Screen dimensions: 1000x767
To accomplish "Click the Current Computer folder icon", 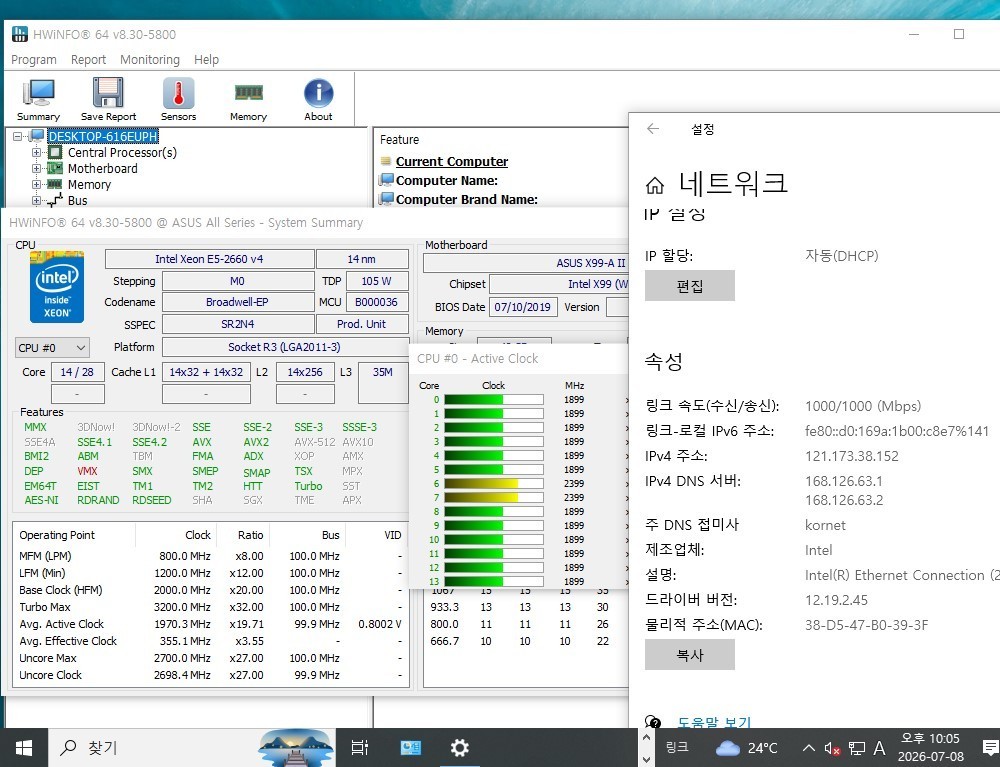I will click(385, 161).
